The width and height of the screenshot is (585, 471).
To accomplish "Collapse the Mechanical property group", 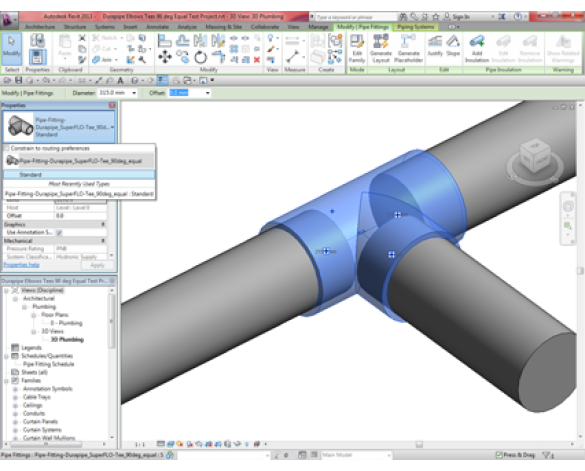I will pyautogui.click(x=103, y=241).
